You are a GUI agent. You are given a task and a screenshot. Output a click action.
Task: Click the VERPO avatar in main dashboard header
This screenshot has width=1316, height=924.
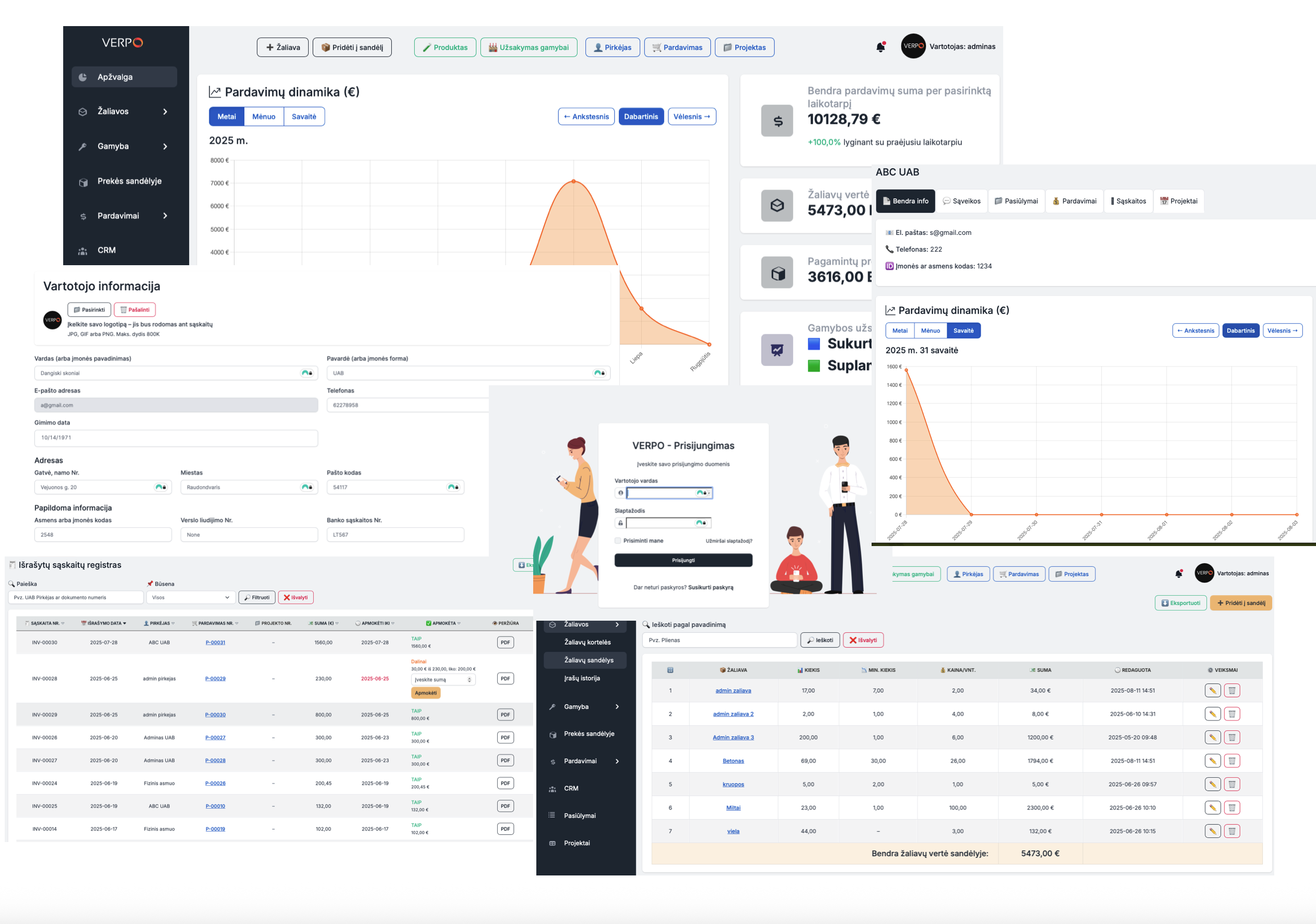point(913,46)
